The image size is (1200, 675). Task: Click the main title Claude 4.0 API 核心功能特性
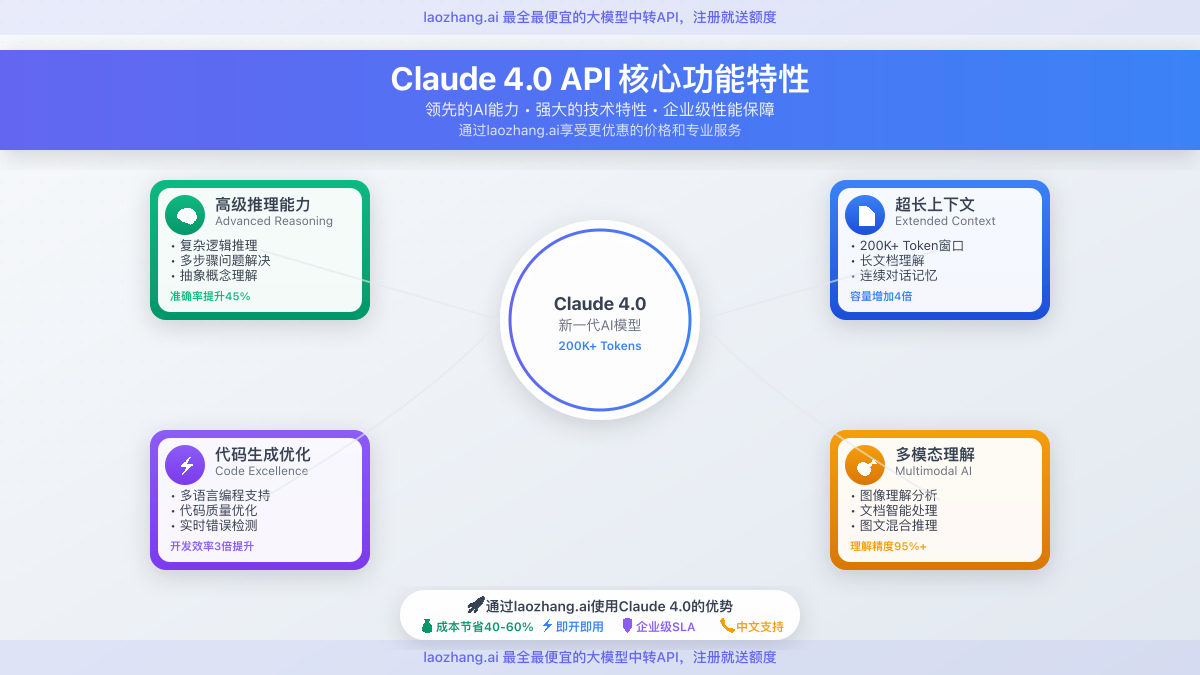pyautogui.click(x=600, y=79)
